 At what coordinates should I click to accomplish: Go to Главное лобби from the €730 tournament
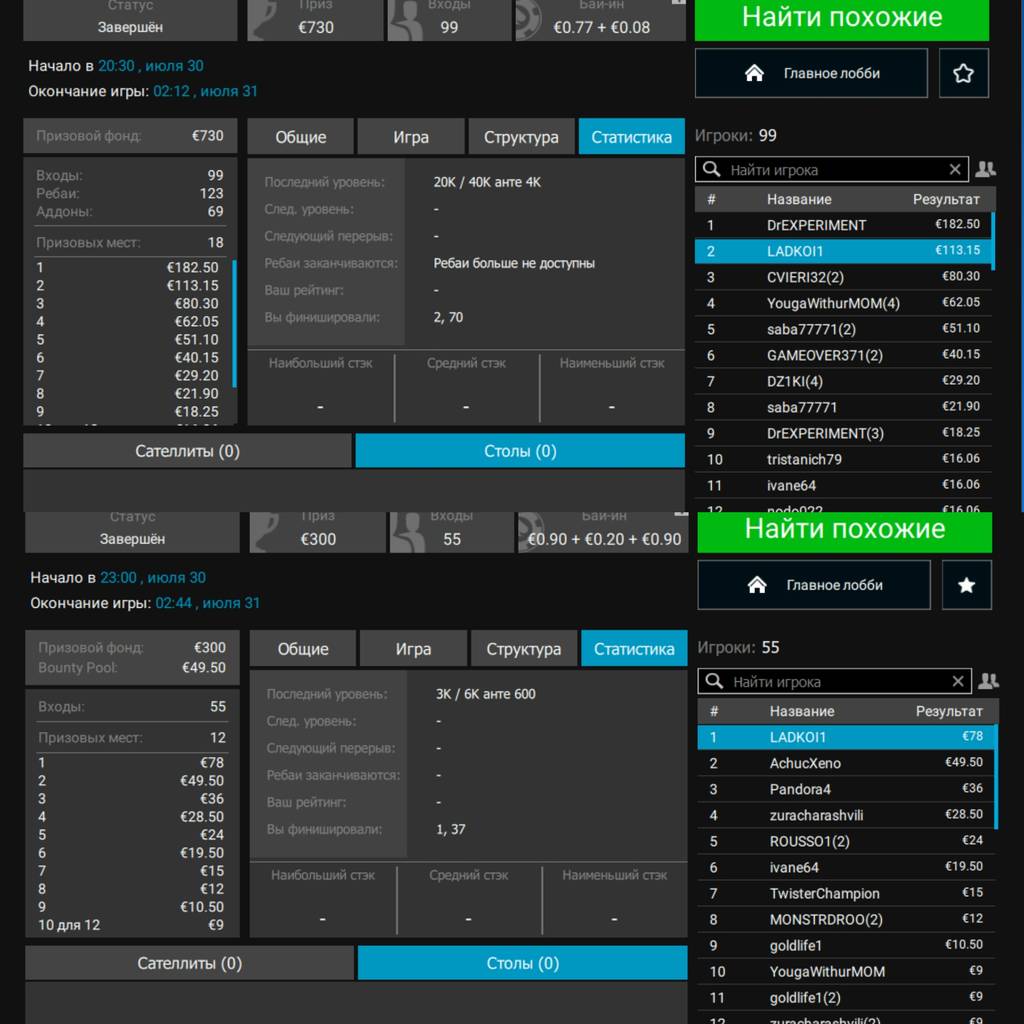tap(811, 73)
